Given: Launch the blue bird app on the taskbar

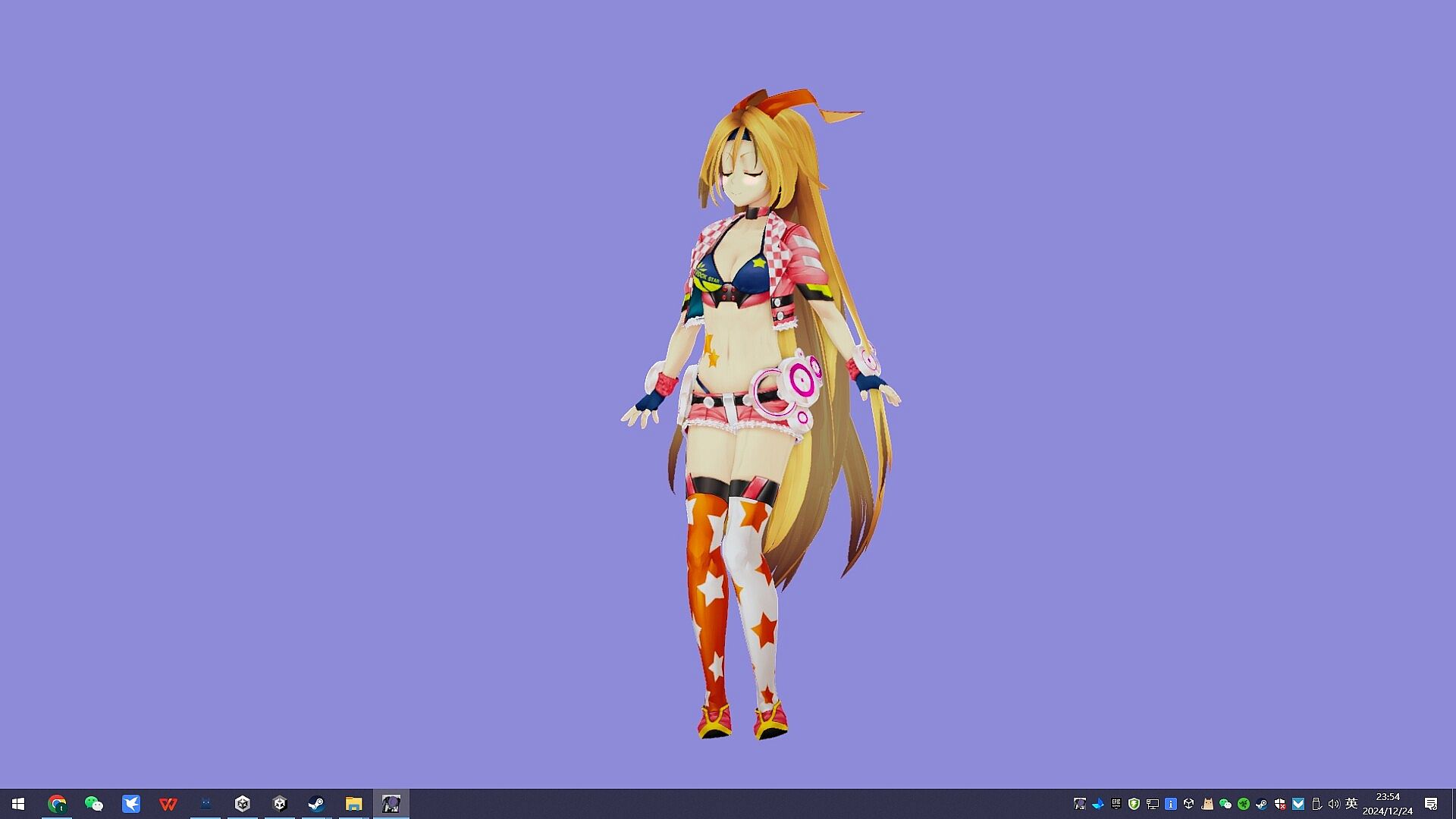Looking at the screenshot, I should pos(130,804).
